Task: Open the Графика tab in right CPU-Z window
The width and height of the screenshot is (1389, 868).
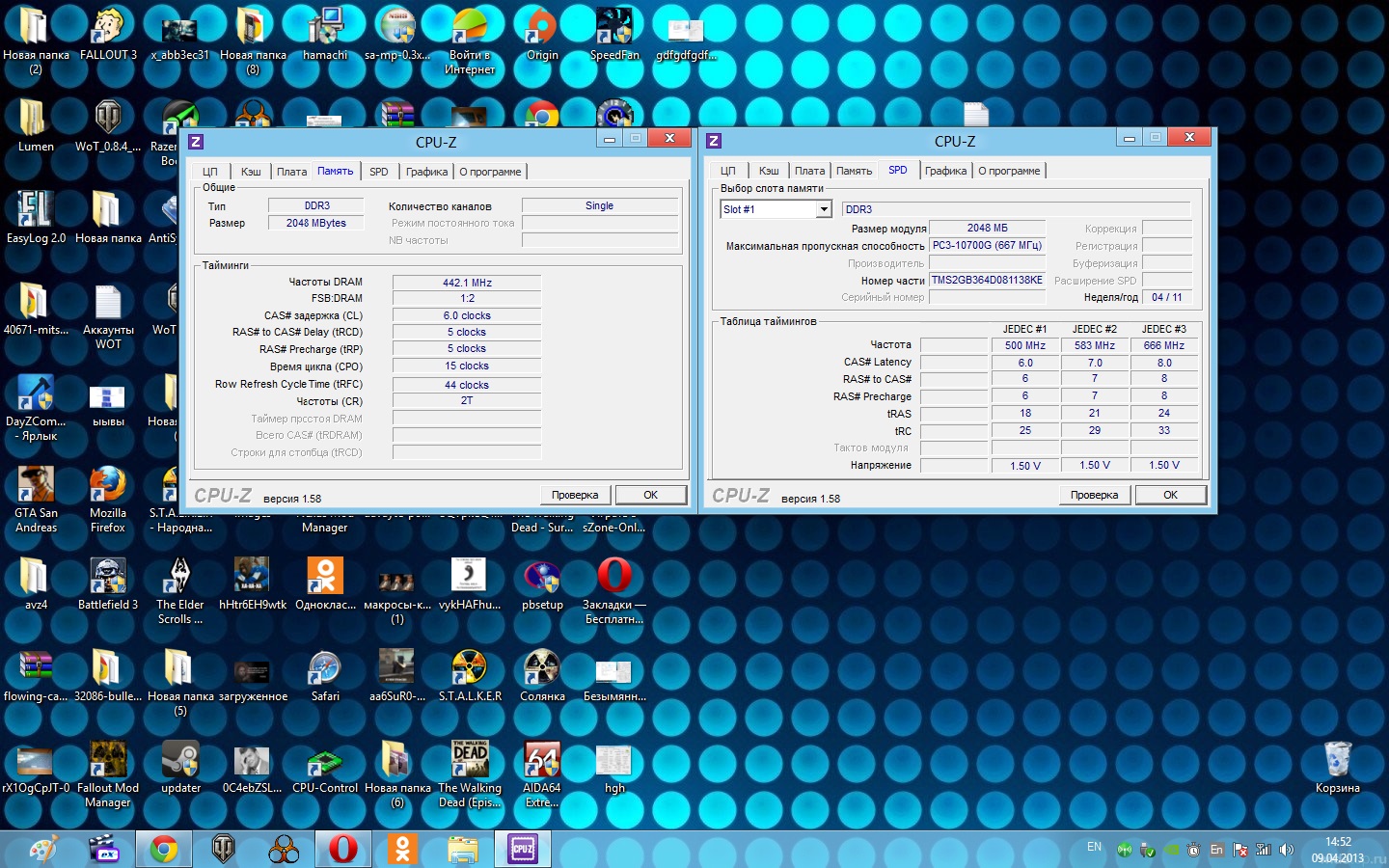Action: 945,171
